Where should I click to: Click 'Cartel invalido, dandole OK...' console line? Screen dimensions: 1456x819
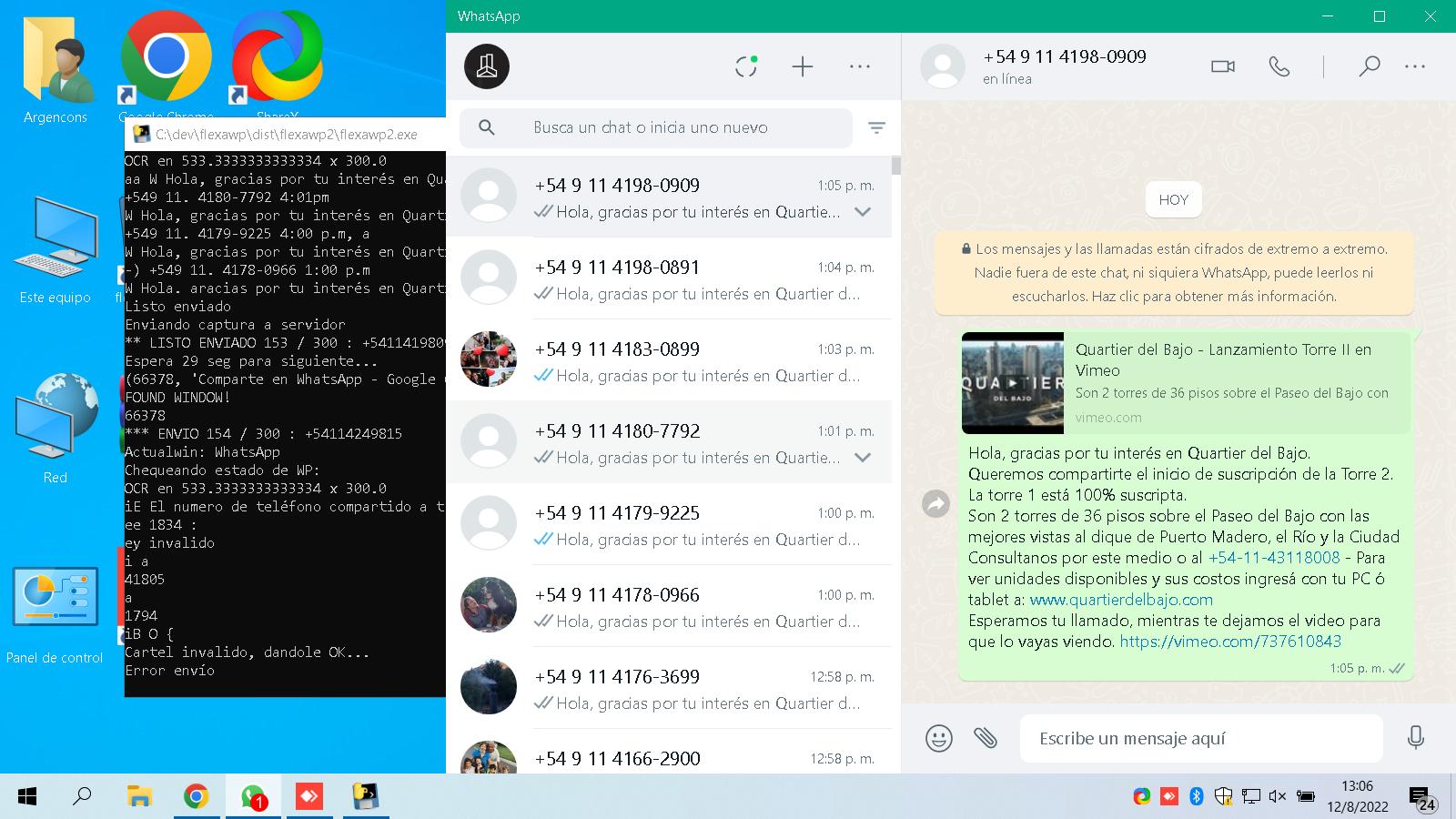[x=248, y=652]
